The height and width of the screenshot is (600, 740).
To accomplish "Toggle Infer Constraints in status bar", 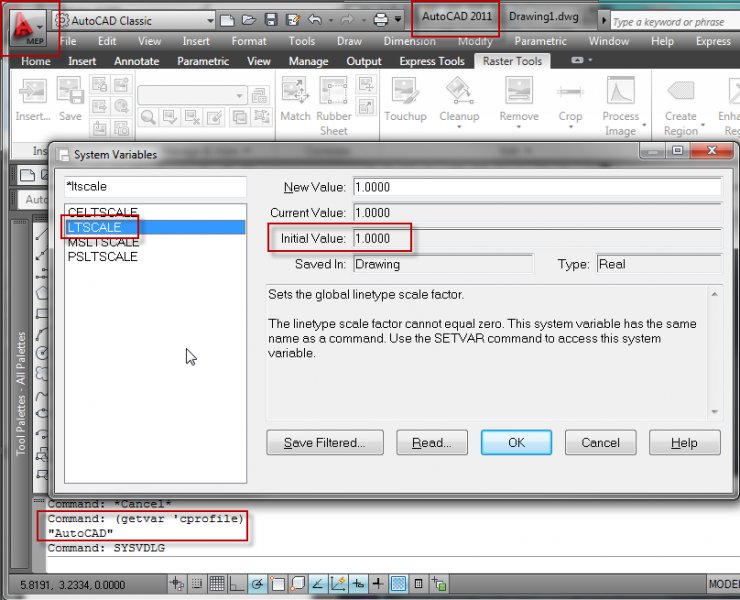I will (177, 584).
